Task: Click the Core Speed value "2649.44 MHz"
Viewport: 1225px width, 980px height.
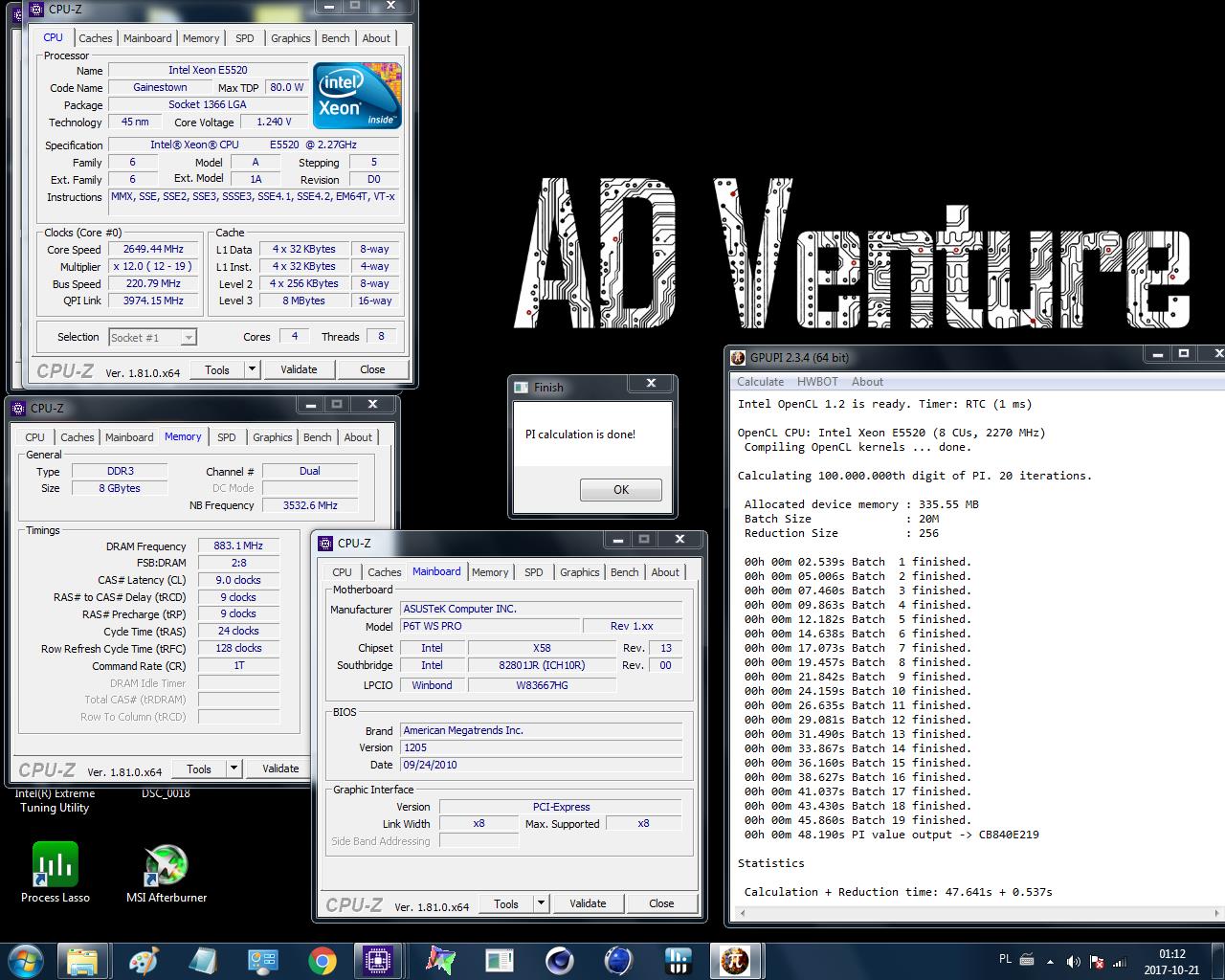Action: pyautogui.click(x=154, y=249)
